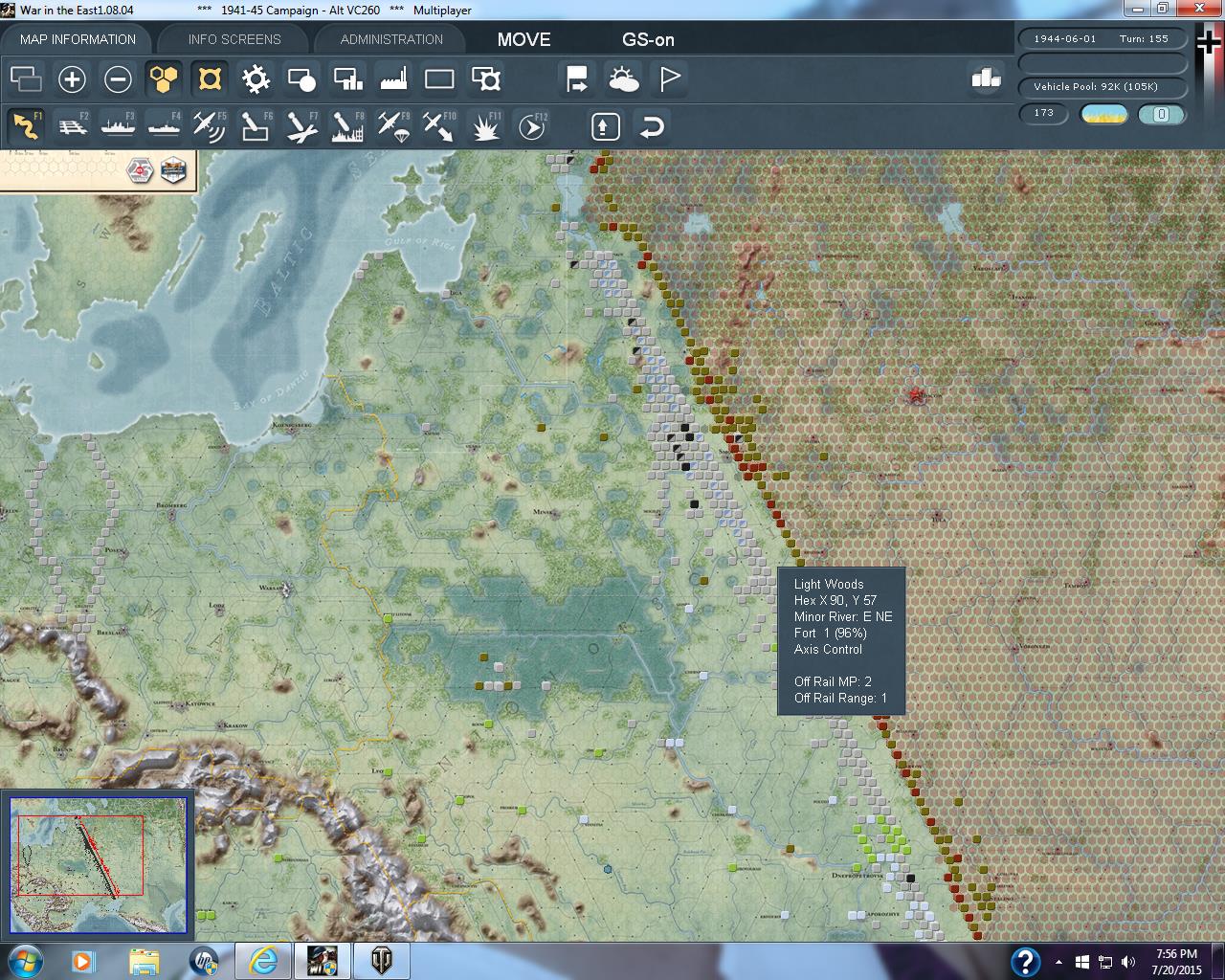
Task: Click the 0 counter pill
Action: pos(1162,114)
